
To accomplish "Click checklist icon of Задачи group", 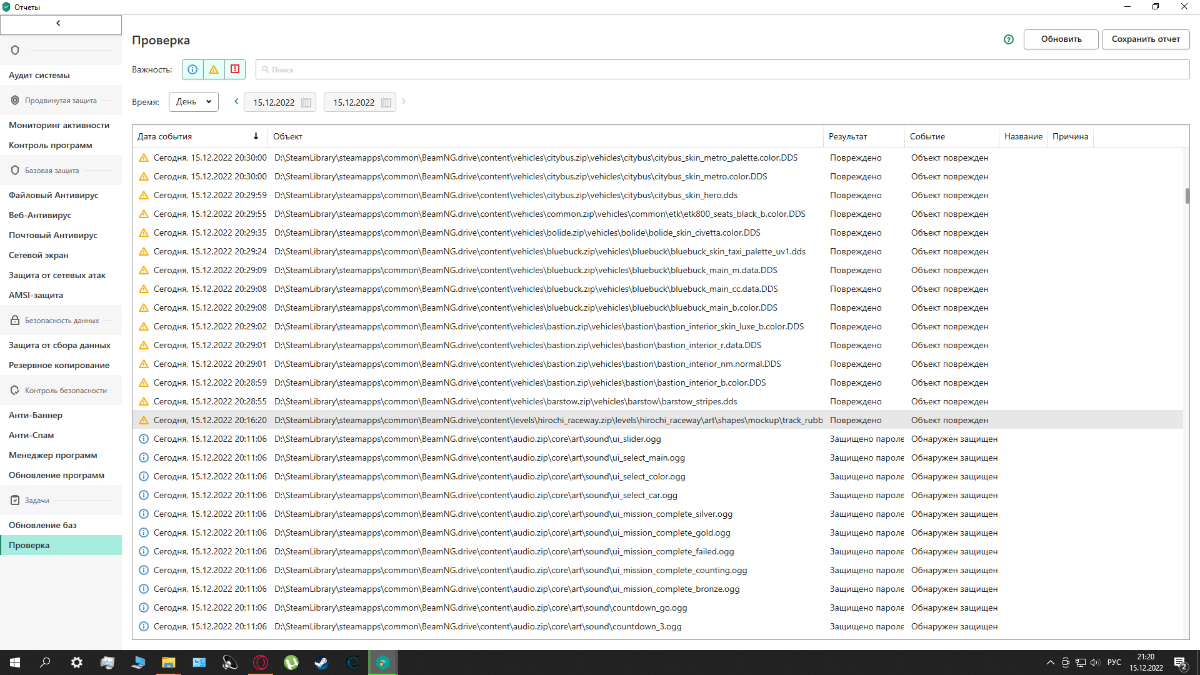I will click(x=15, y=500).
